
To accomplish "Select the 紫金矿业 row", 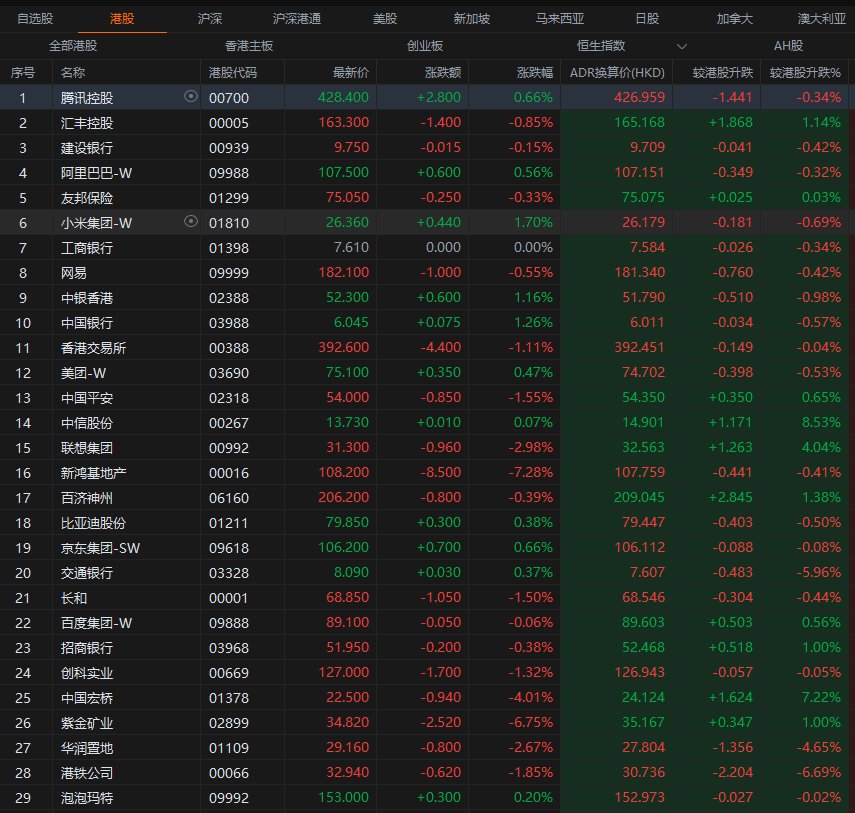I will 428,722.
